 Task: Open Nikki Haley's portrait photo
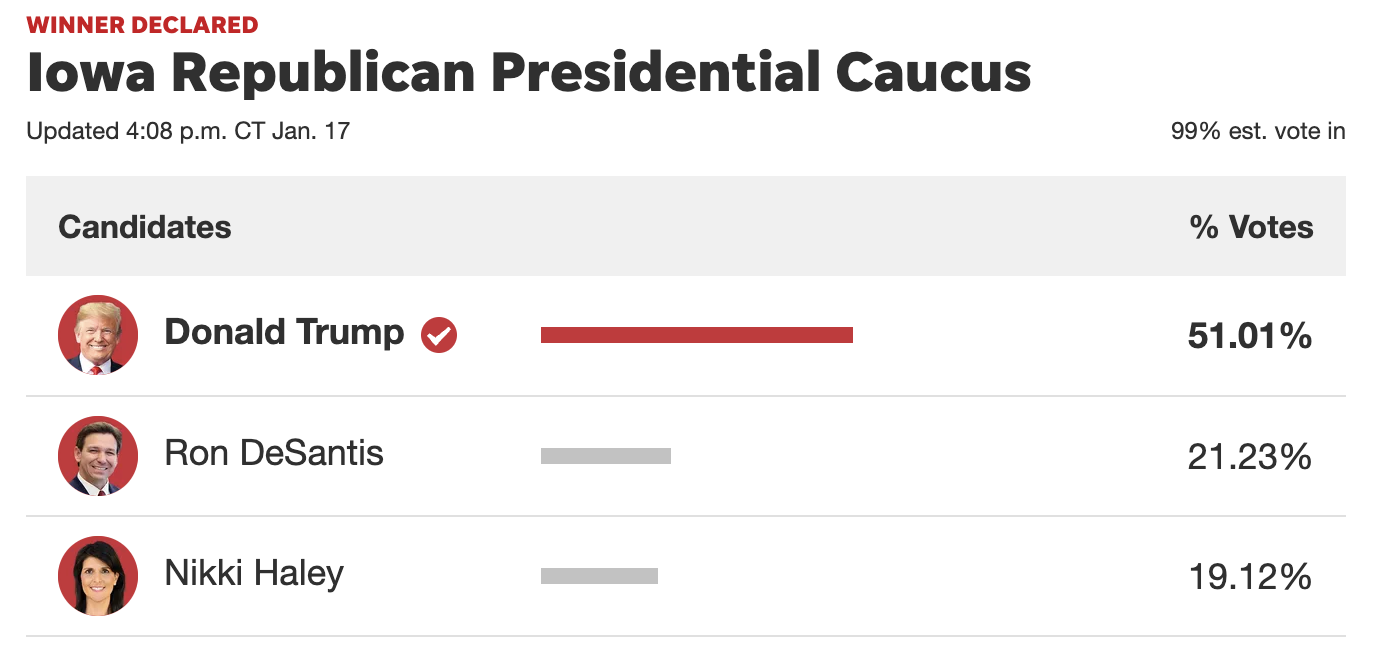(x=98, y=576)
